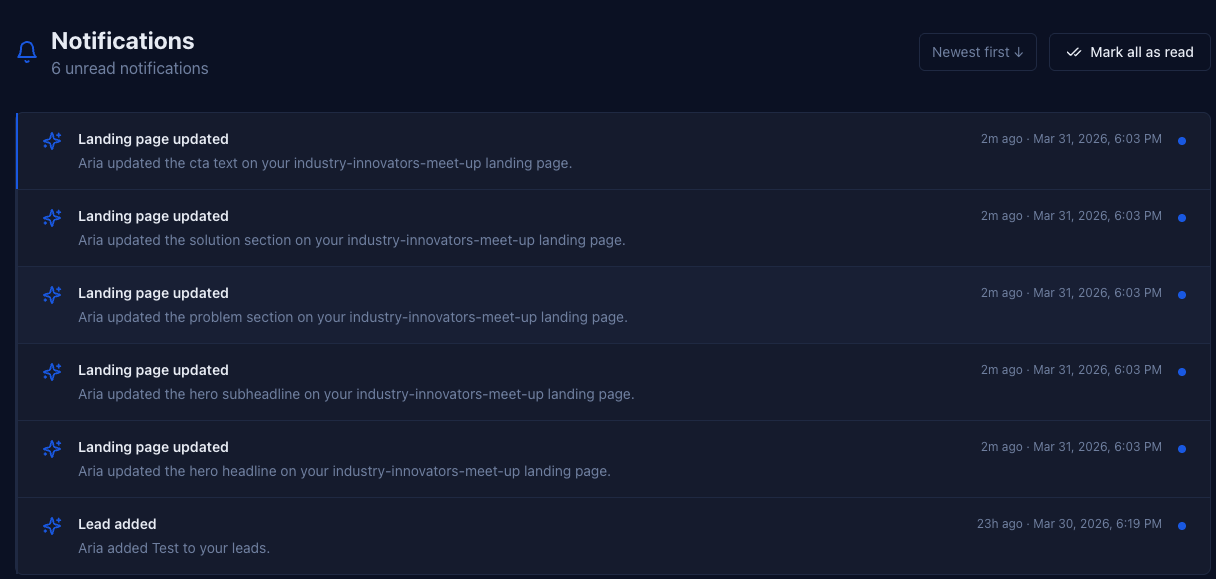Select the sparkle icon on the hero subheadline update

[52, 371]
